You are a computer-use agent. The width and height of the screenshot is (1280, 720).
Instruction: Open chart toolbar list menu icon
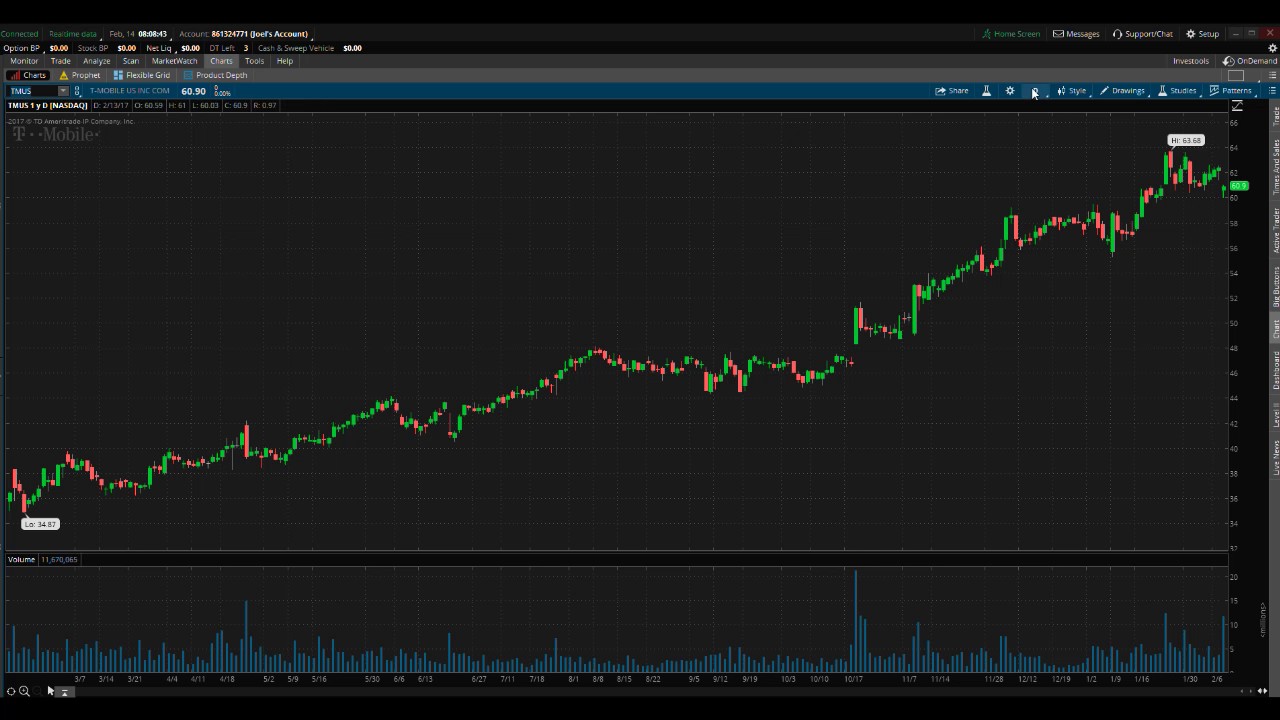click(x=1272, y=91)
